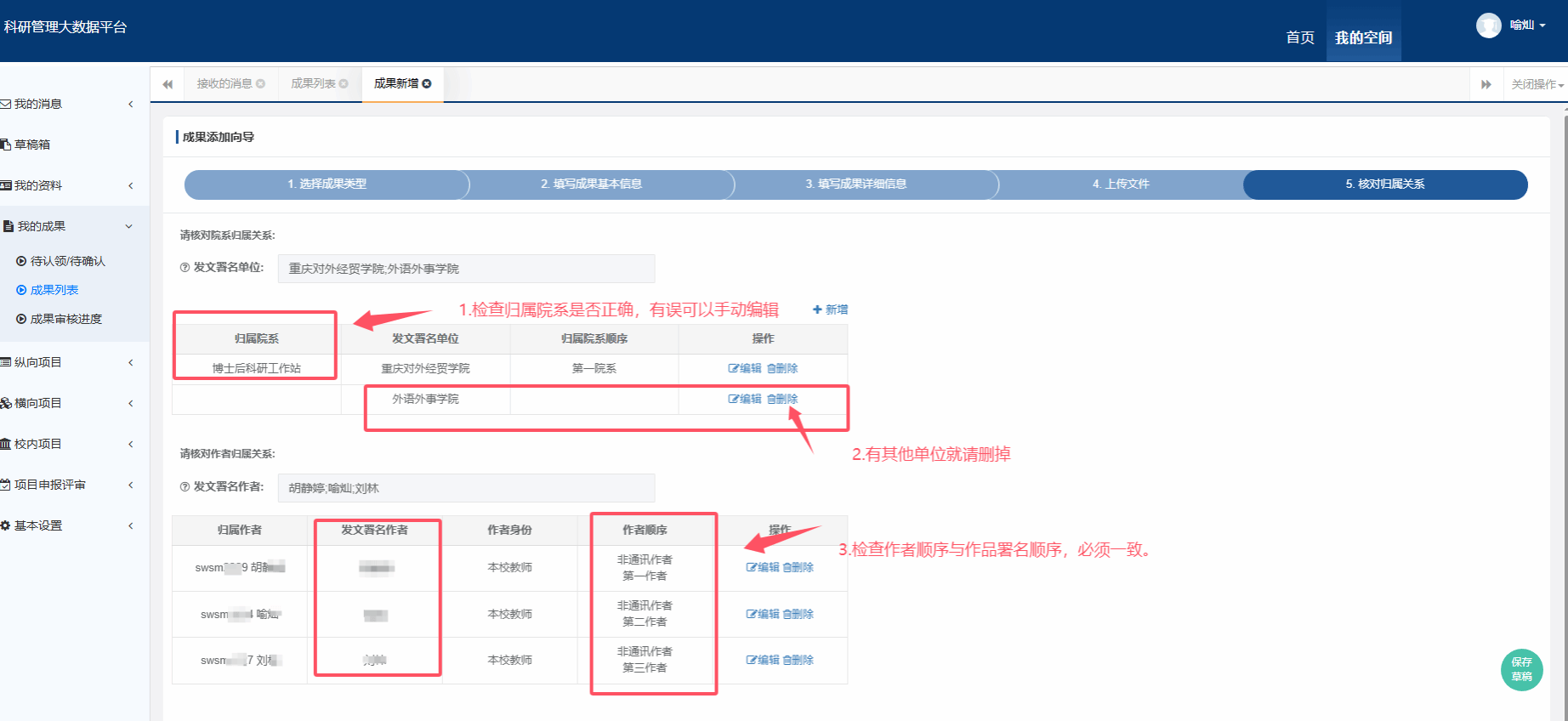Delete the 外语外事学院 affiliation row

782,399
